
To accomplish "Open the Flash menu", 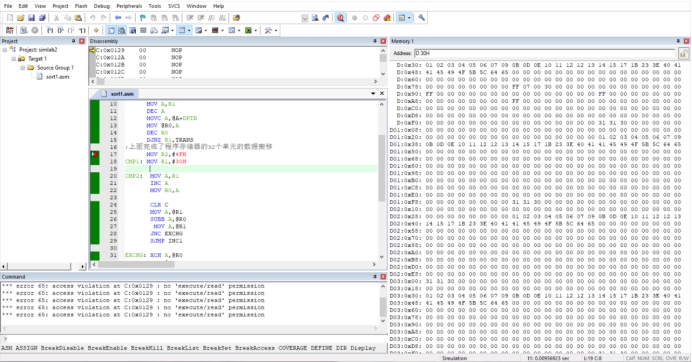I will pos(81,6).
